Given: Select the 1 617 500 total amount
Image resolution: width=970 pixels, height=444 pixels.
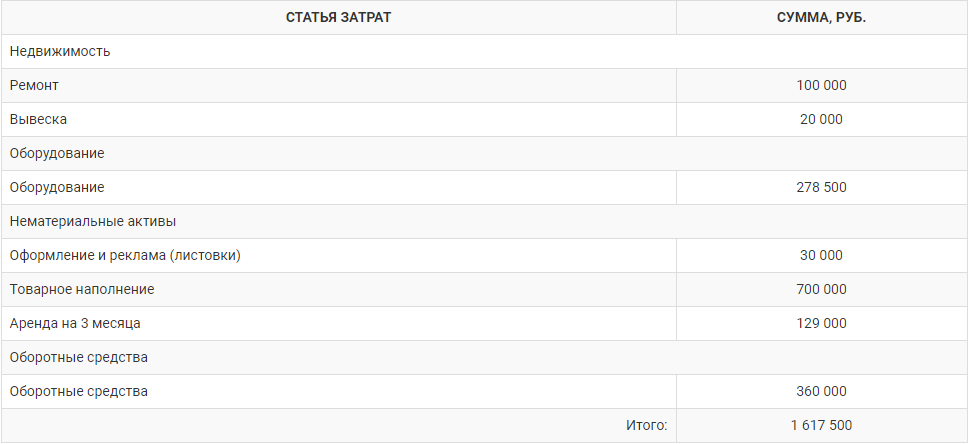Looking at the screenshot, I should tap(822, 425).
